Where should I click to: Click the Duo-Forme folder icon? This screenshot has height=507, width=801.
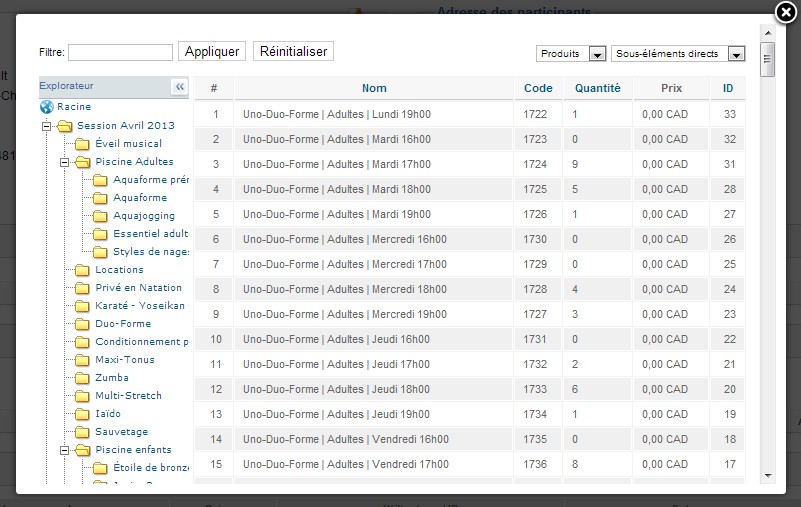pyautogui.click(x=83, y=324)
